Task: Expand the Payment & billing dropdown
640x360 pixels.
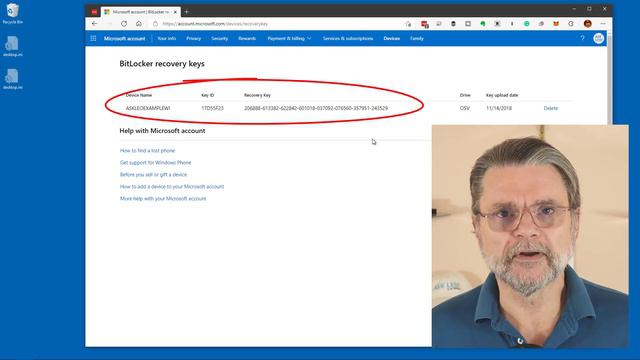Action: coord(289,38)
